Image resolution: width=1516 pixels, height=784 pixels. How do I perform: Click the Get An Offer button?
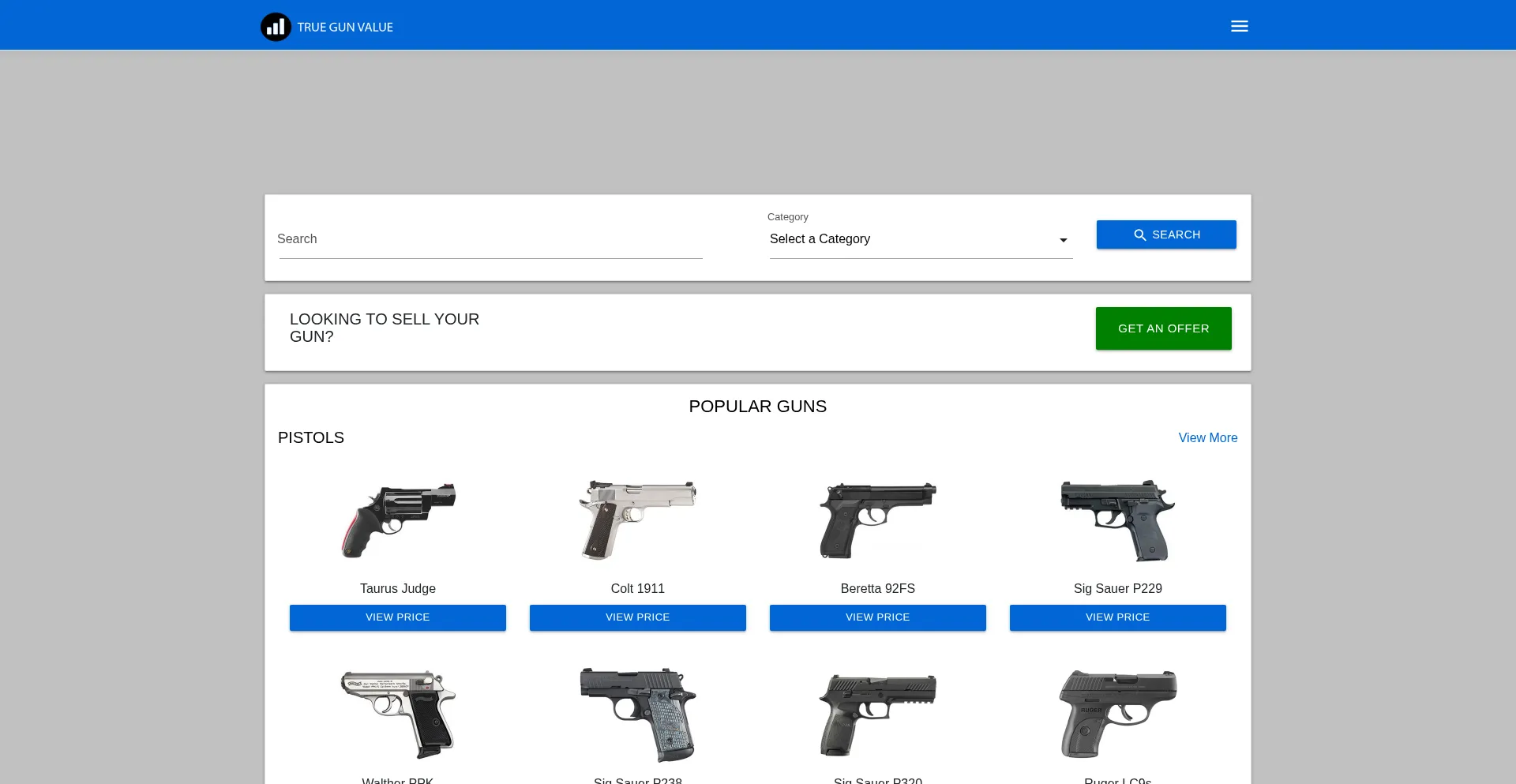(x=1162, y=328)
